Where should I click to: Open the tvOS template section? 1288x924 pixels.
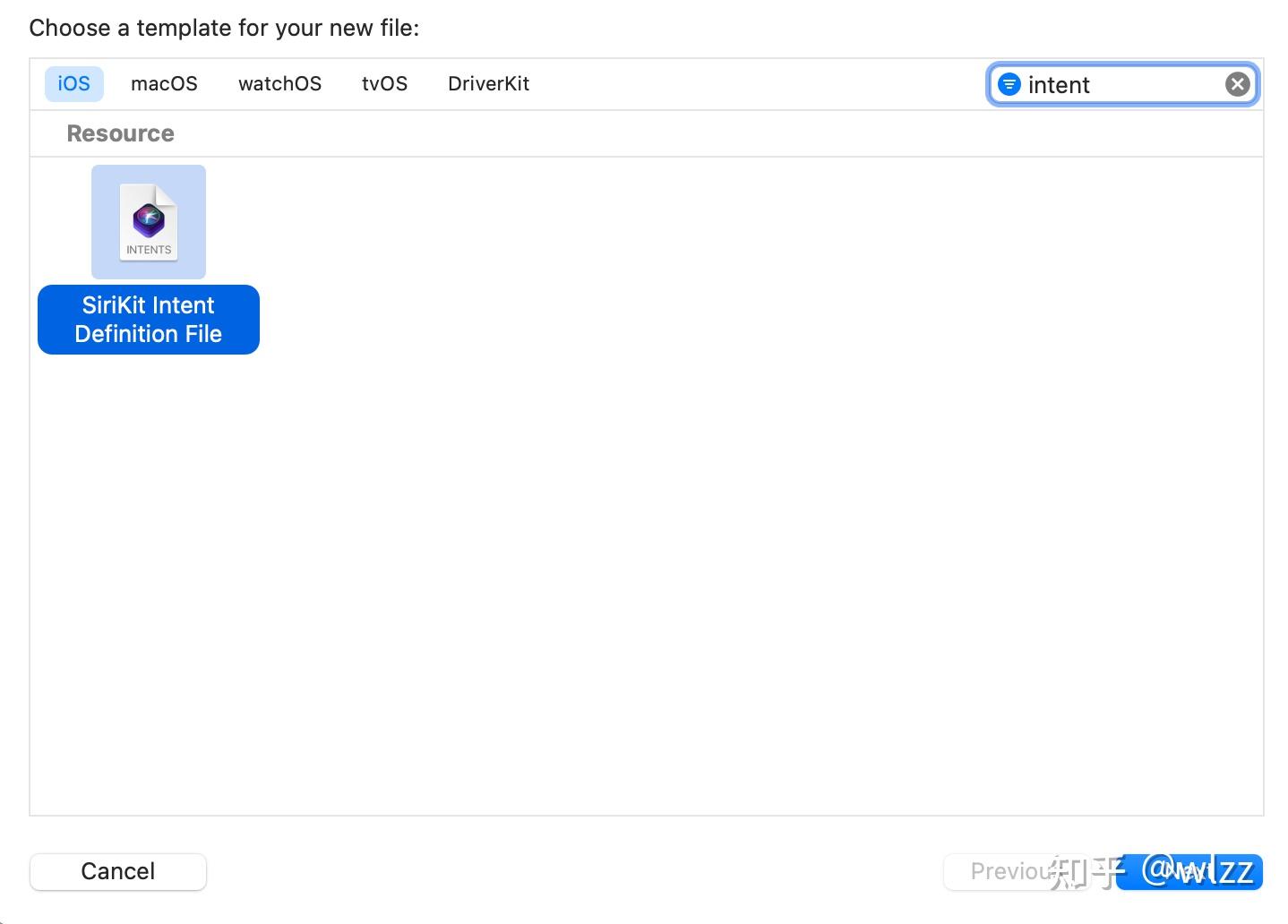384,83
